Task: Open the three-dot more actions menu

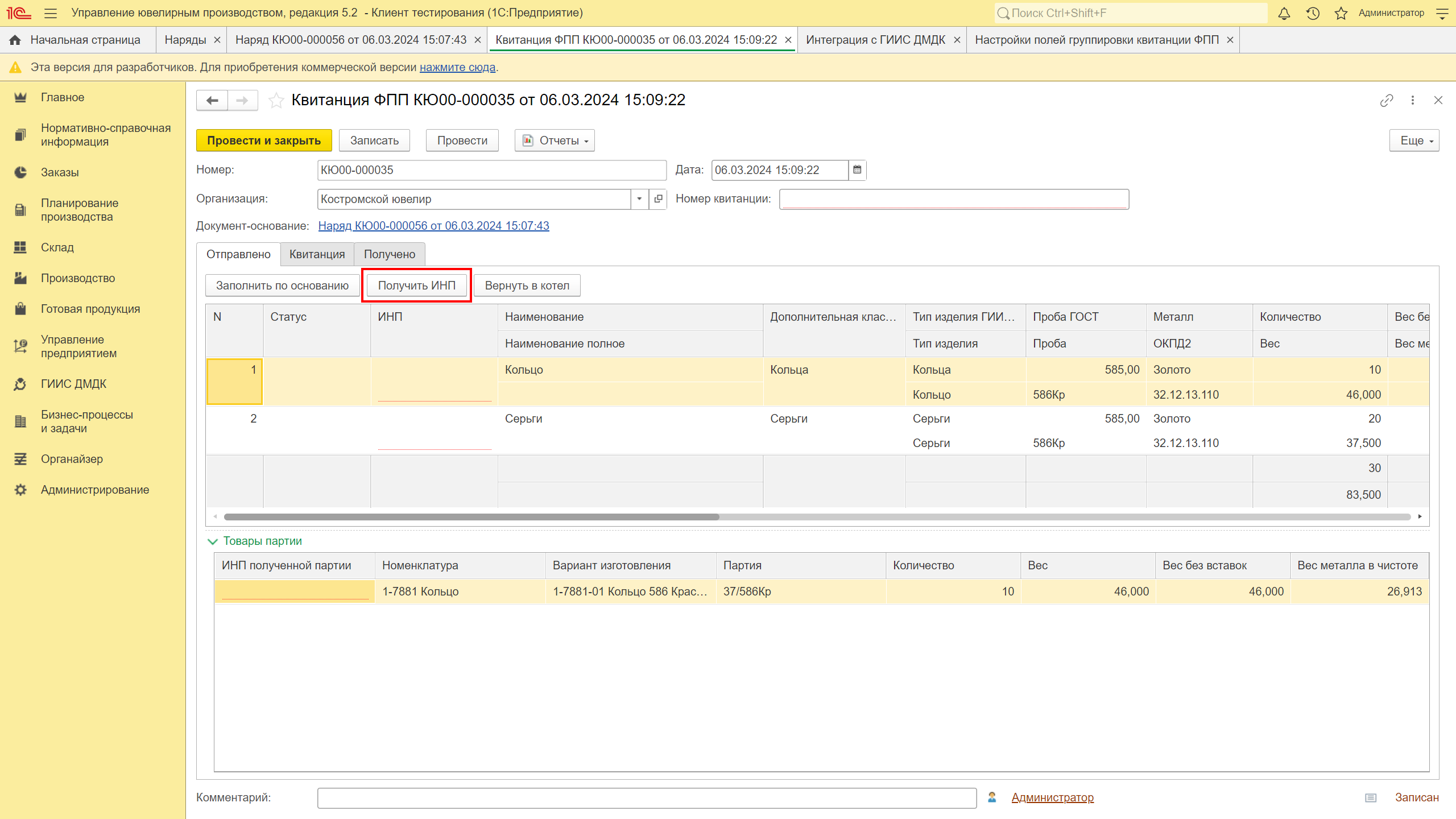Action: click(x=1413, y=101)
